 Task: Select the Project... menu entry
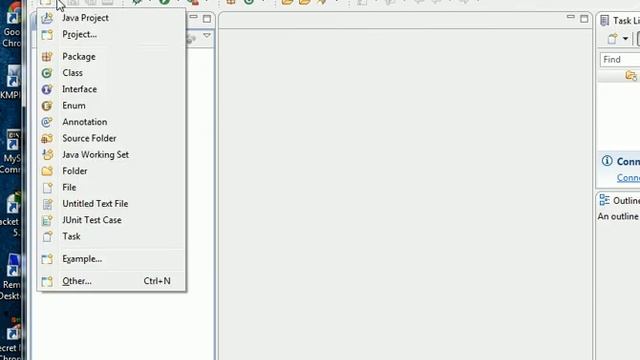(x=111, y=35)
